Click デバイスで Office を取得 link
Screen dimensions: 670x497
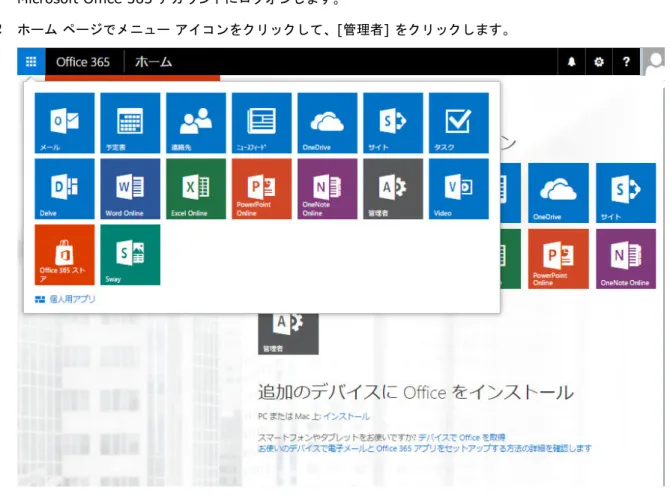click(x=462, y=437)
